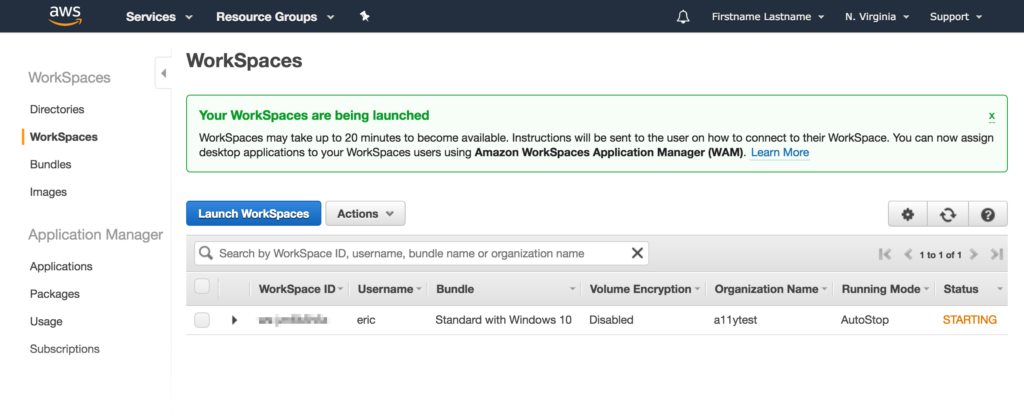Viewport: 1024px width, 416px height.
Task: Open the Support dropdown menu
Action: [x=955, y=17]
